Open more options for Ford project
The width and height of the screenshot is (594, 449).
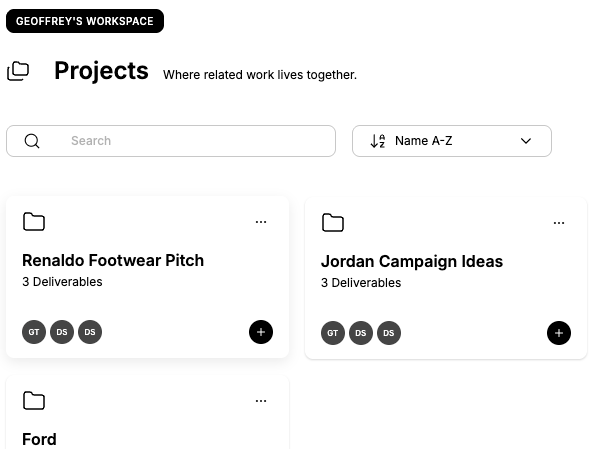(x=261, y=401)
